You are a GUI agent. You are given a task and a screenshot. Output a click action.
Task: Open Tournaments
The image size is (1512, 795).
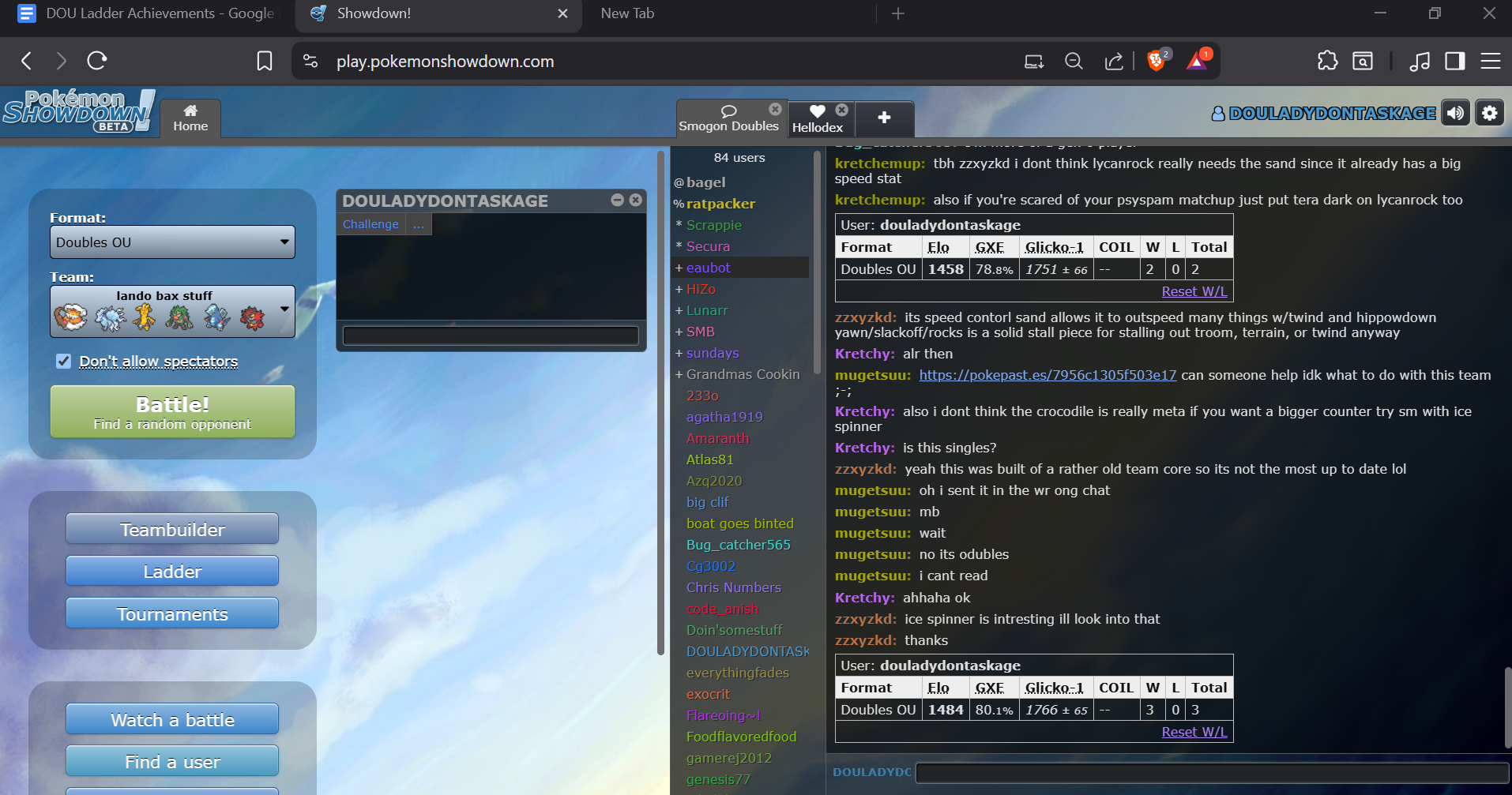[x=172, y=613]
